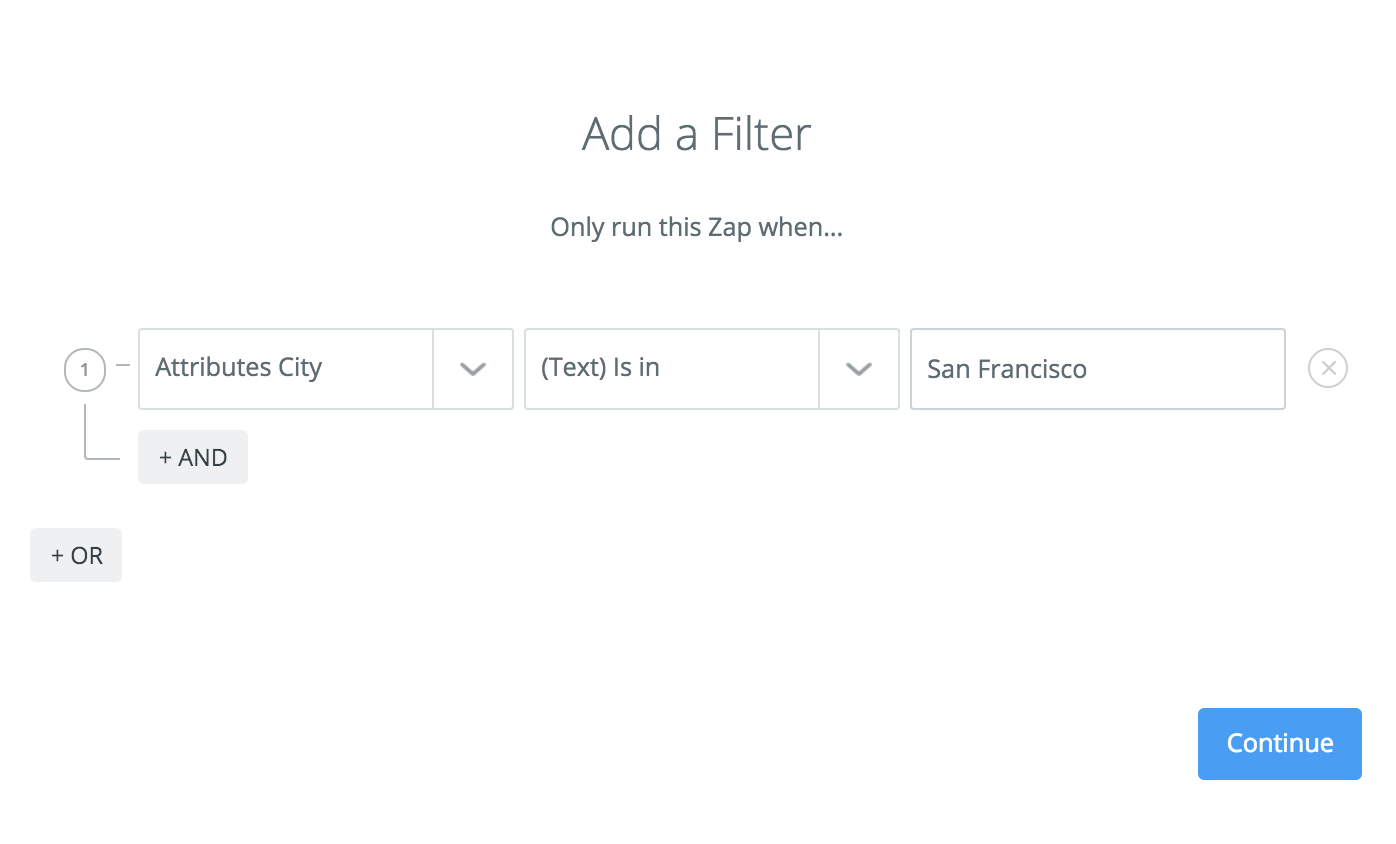Add an AND condition

coord(193,457)
